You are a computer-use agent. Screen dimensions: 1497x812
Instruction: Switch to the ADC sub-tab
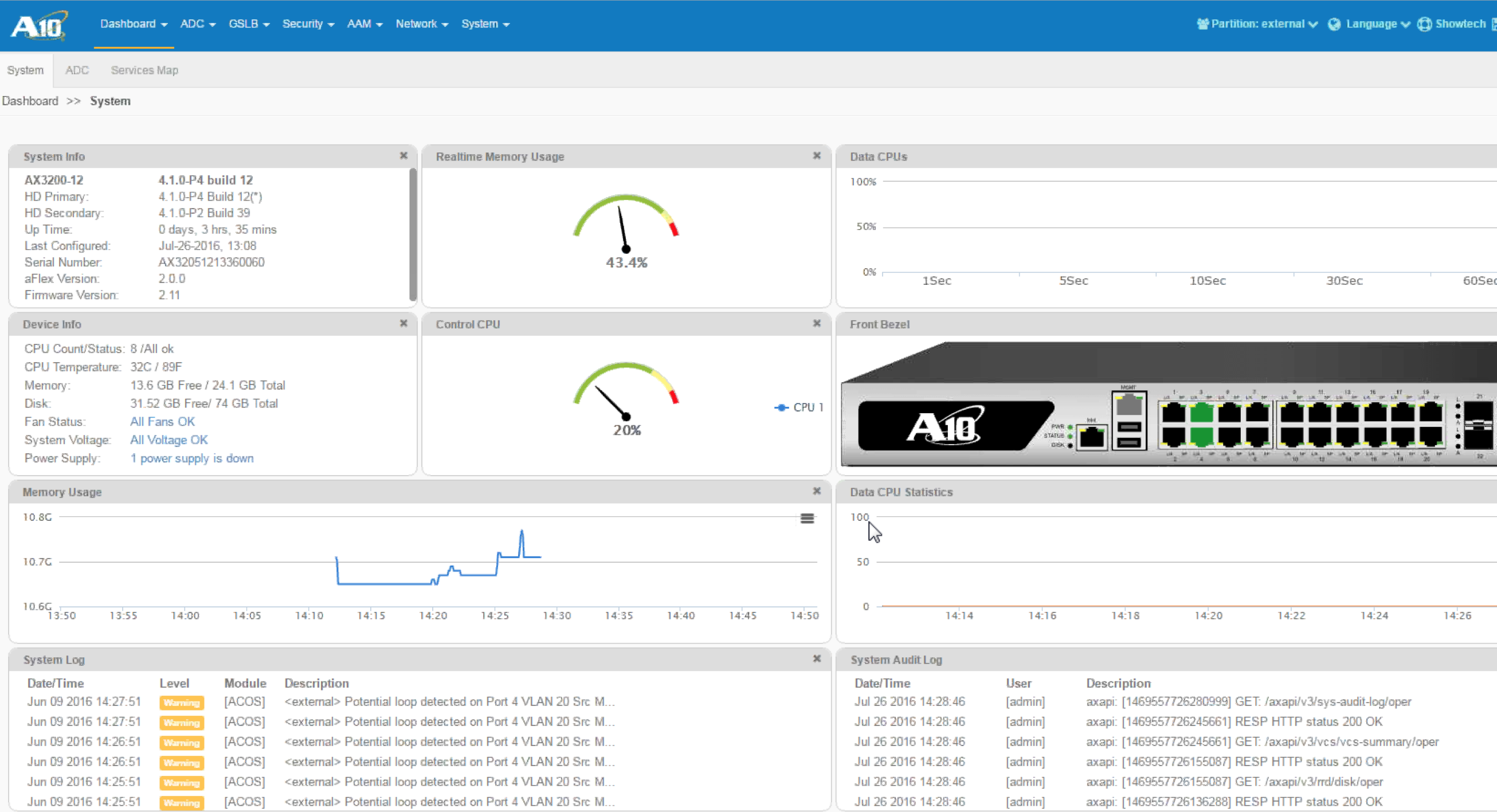click(x=77, y=70)
